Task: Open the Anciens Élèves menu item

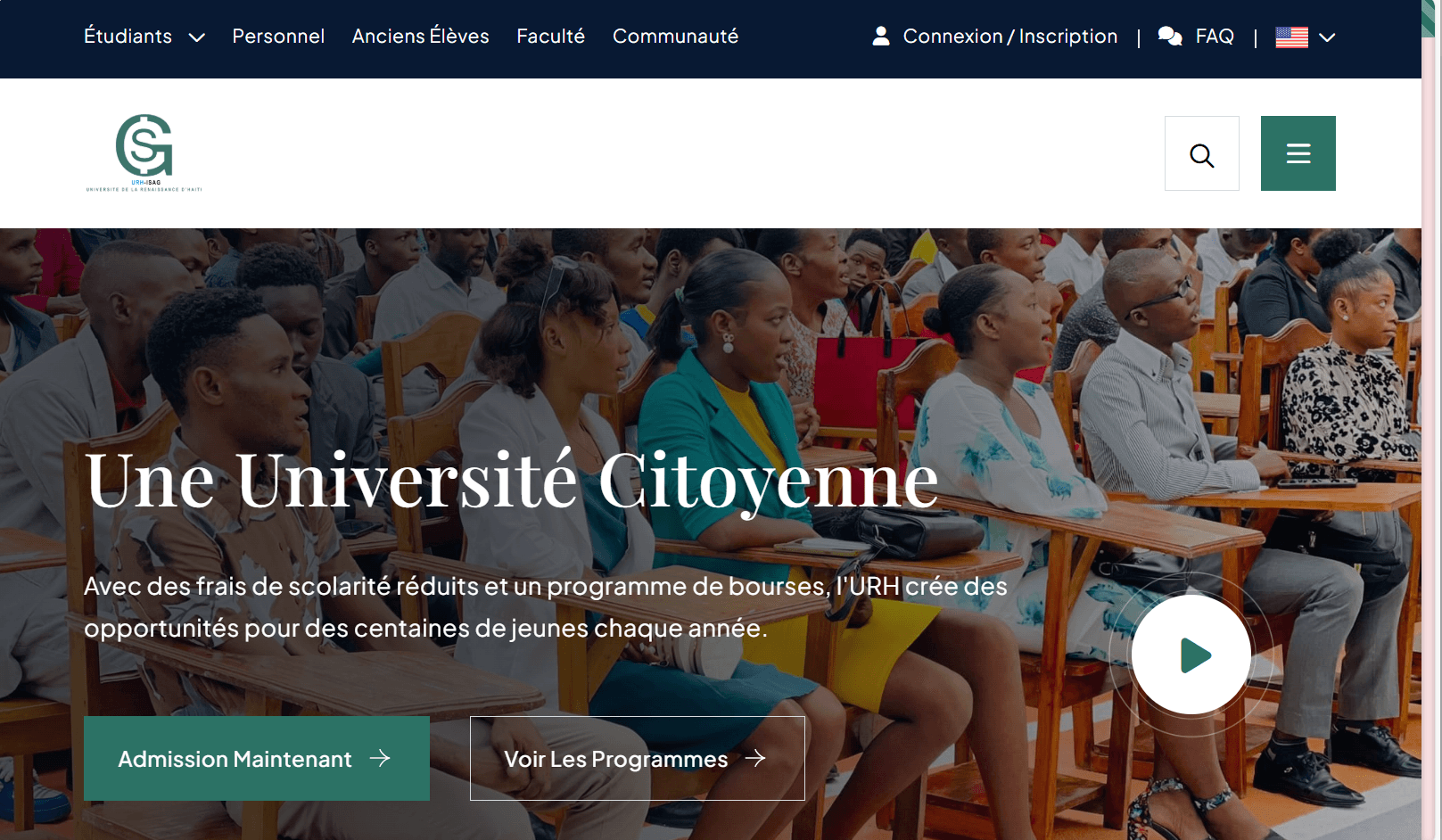Action: [420, 37]
